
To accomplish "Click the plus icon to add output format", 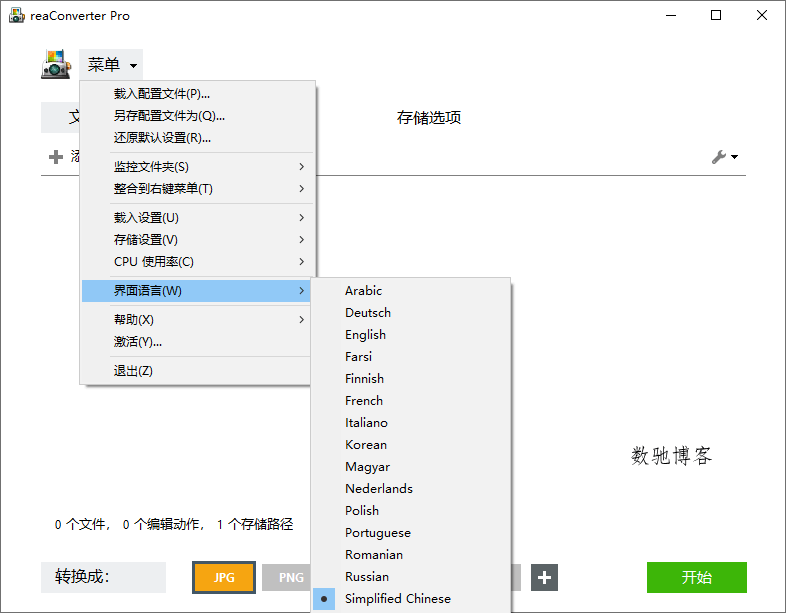I will coord(544,577).
